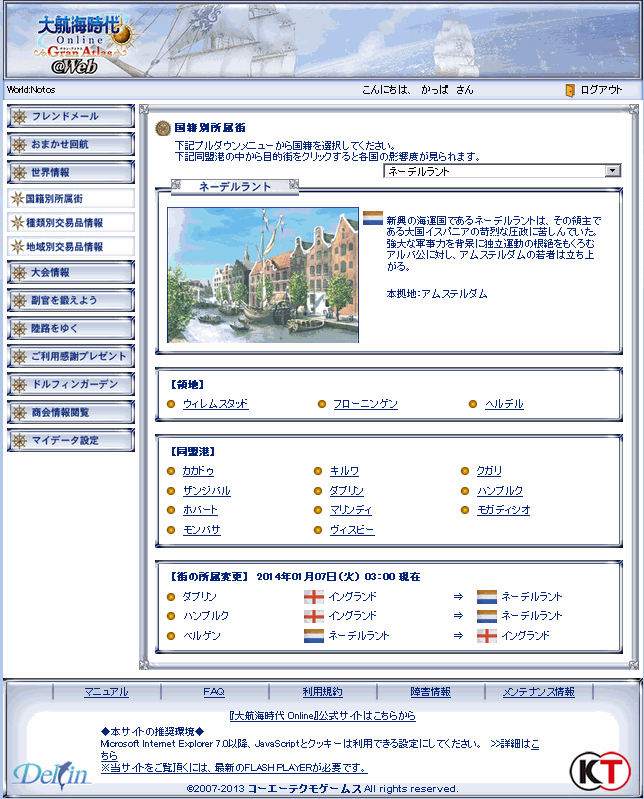The height and width of the screenshot is (799, 644).
Task: Open the 大会情報 menu button
Action: [71, 273]
